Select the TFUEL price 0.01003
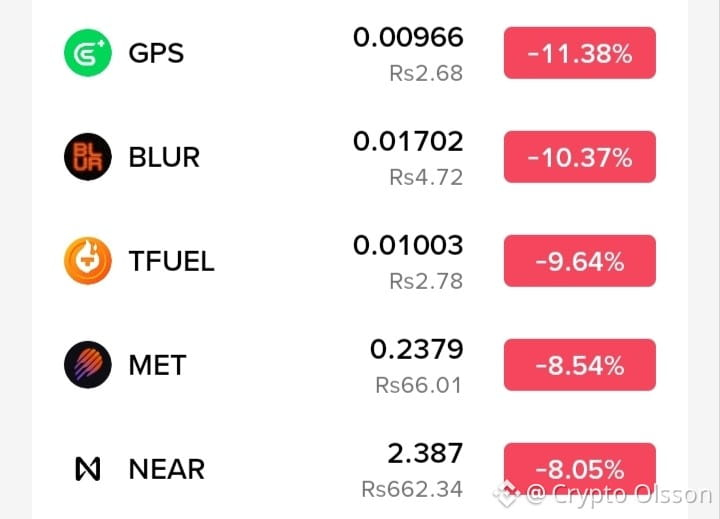Viewport: 720px width, 519px height. tap(408, 245)
